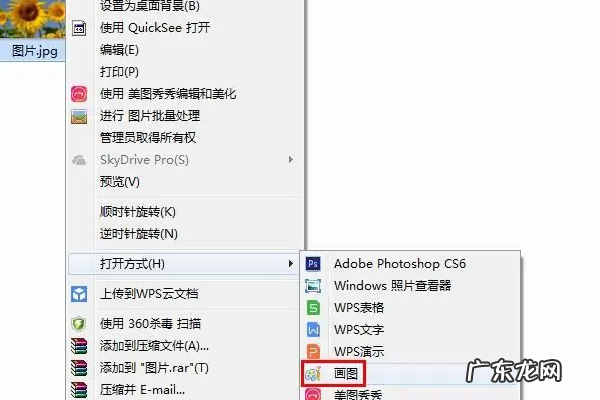Click the 360 antivirus shield icon
600x400 pixels.
(x=79, y=324)
